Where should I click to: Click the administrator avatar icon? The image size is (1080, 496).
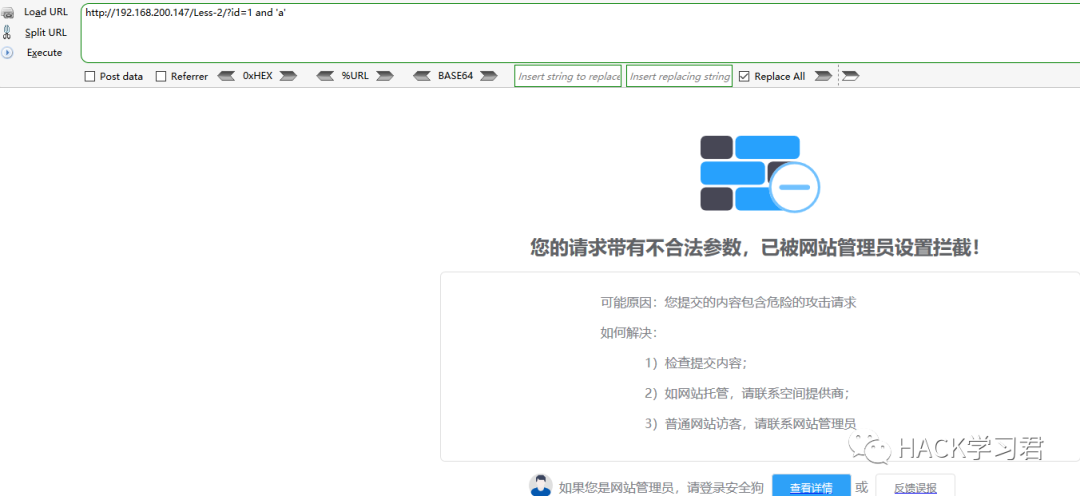541,485
